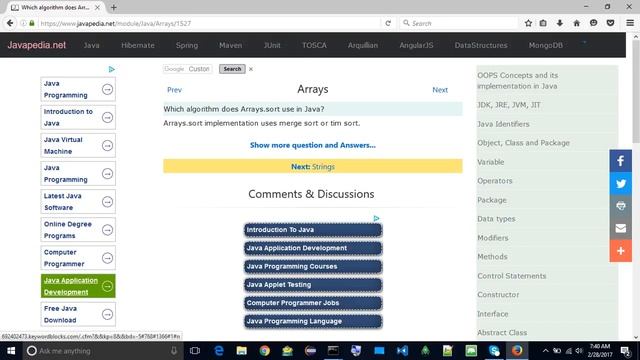This screenshot has width=640, height=360.
Task: Open Show more question and Answers link
Action: (313, 145)
